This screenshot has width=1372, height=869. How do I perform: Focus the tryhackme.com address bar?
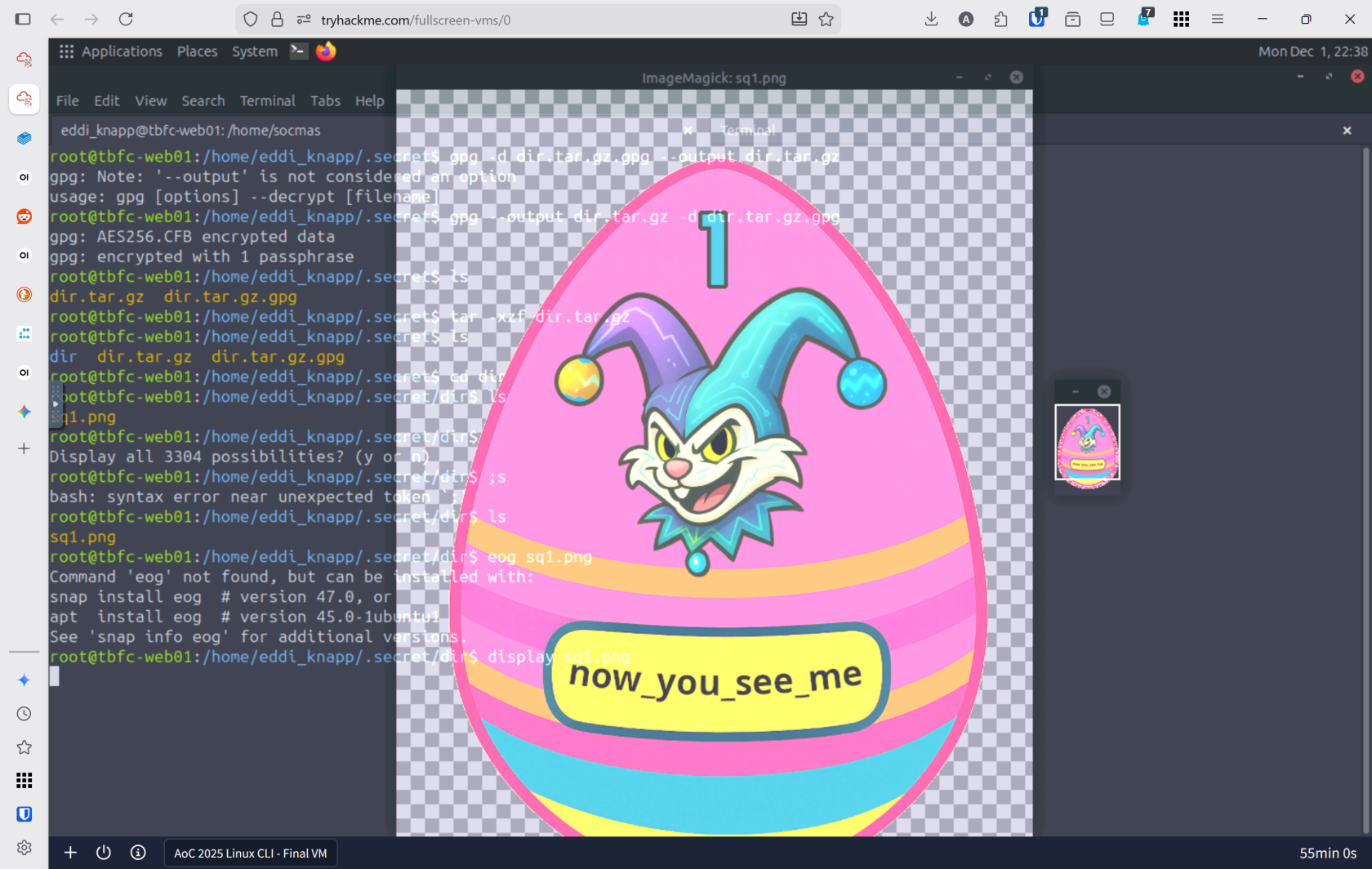pyautogui.click(x=539, y=20)
